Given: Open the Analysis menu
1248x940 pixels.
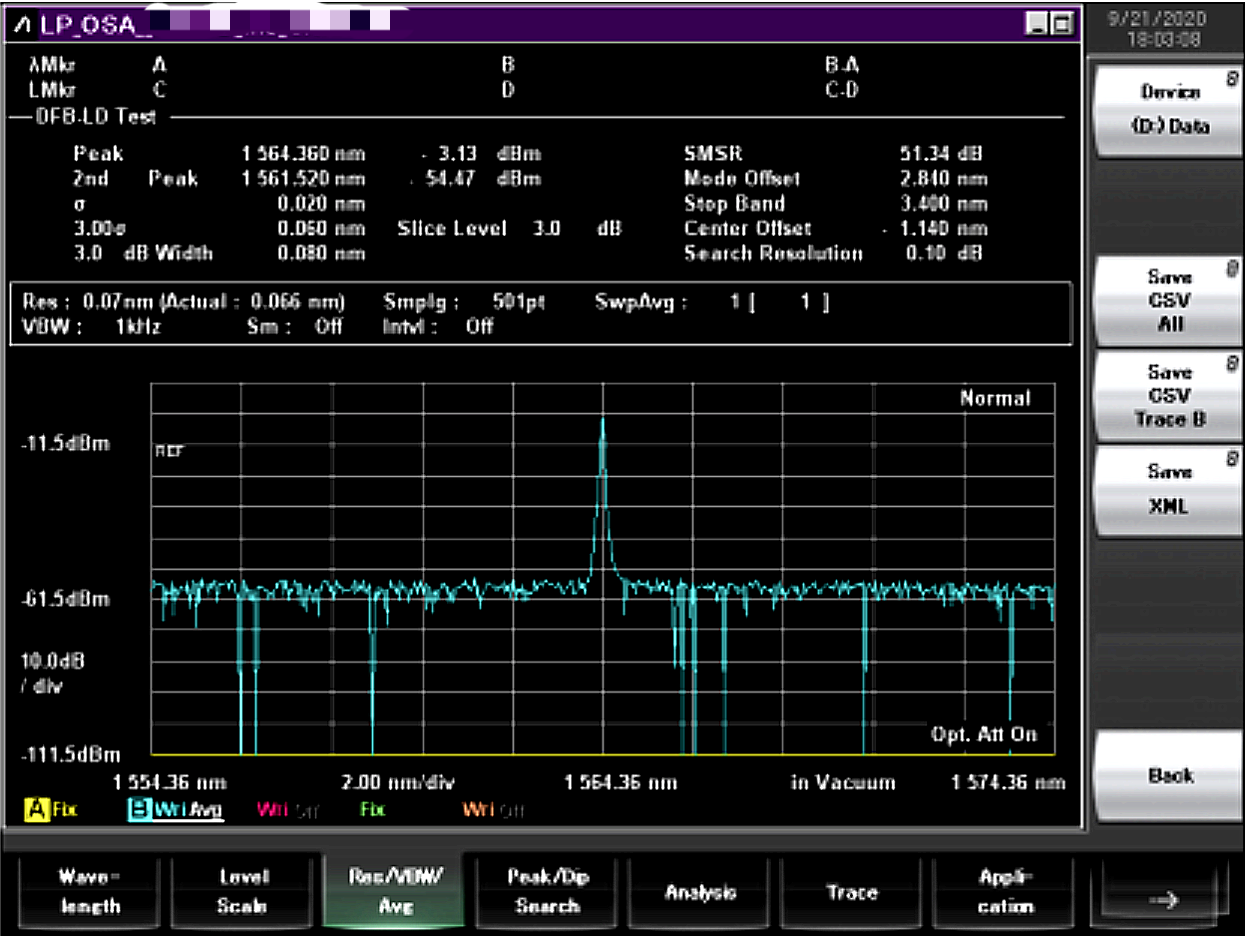Looking at the screenshot, I should [x=700, y=892].
